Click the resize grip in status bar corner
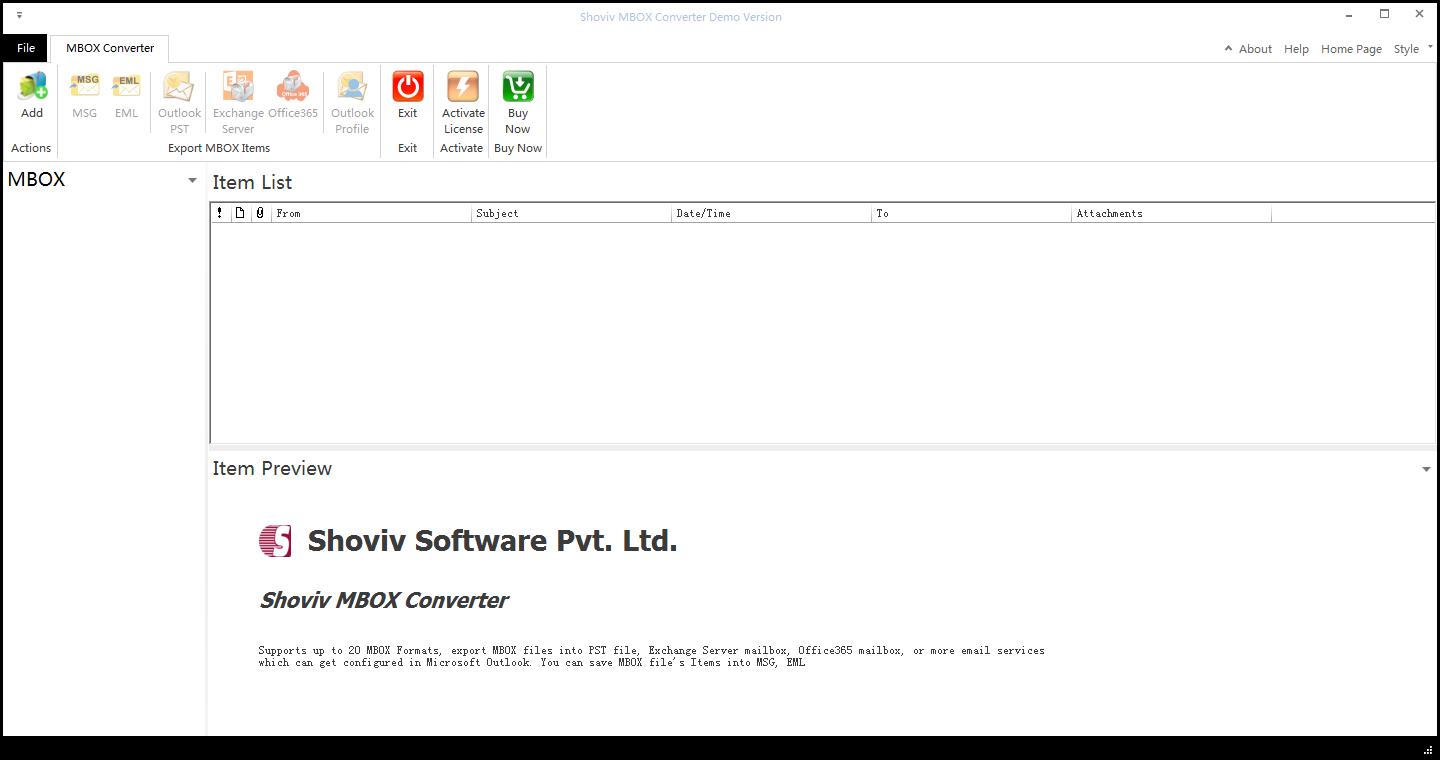1440x760 pixels. pos(1428,749)
